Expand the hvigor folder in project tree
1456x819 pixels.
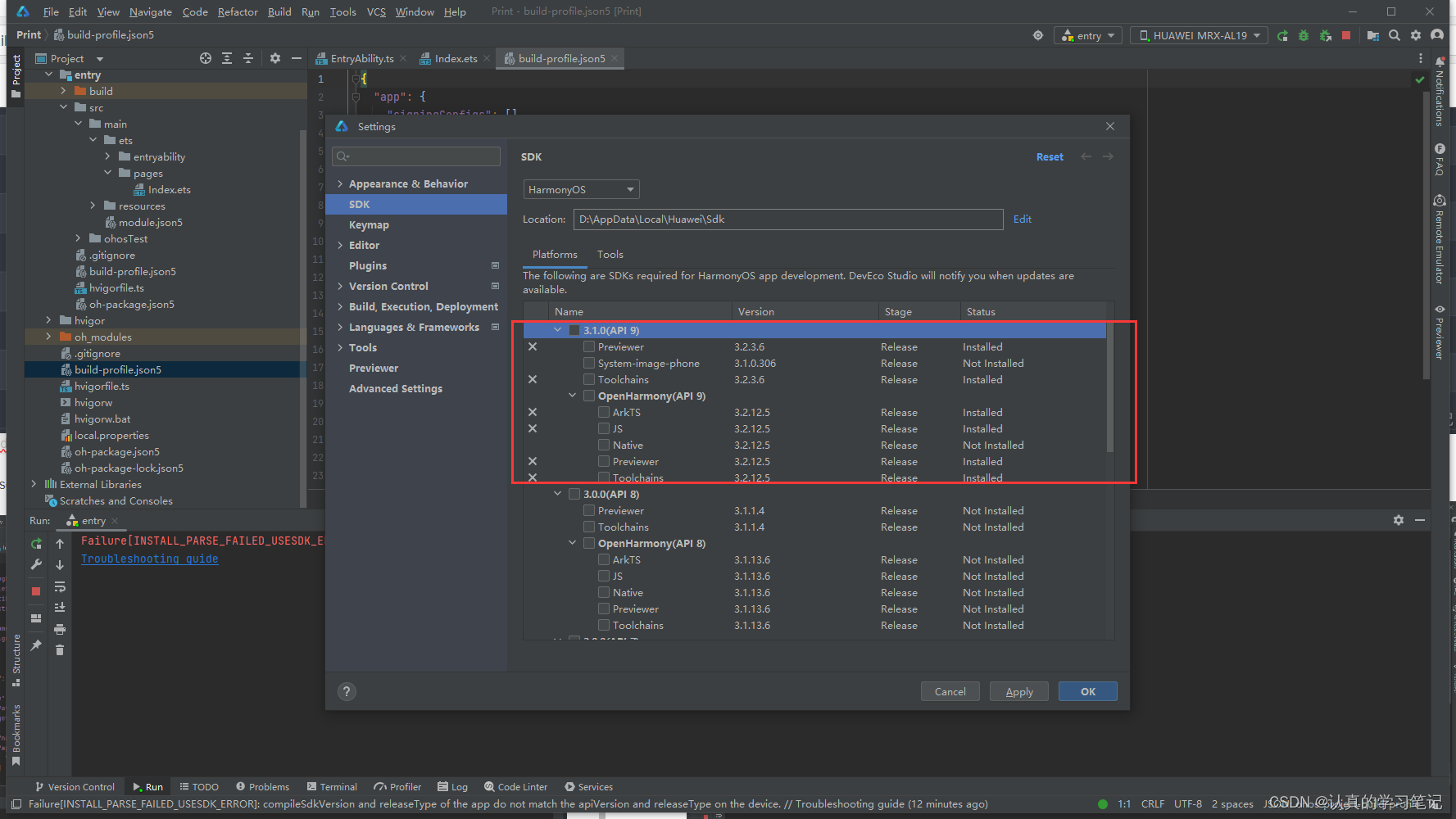pos(48,320)
